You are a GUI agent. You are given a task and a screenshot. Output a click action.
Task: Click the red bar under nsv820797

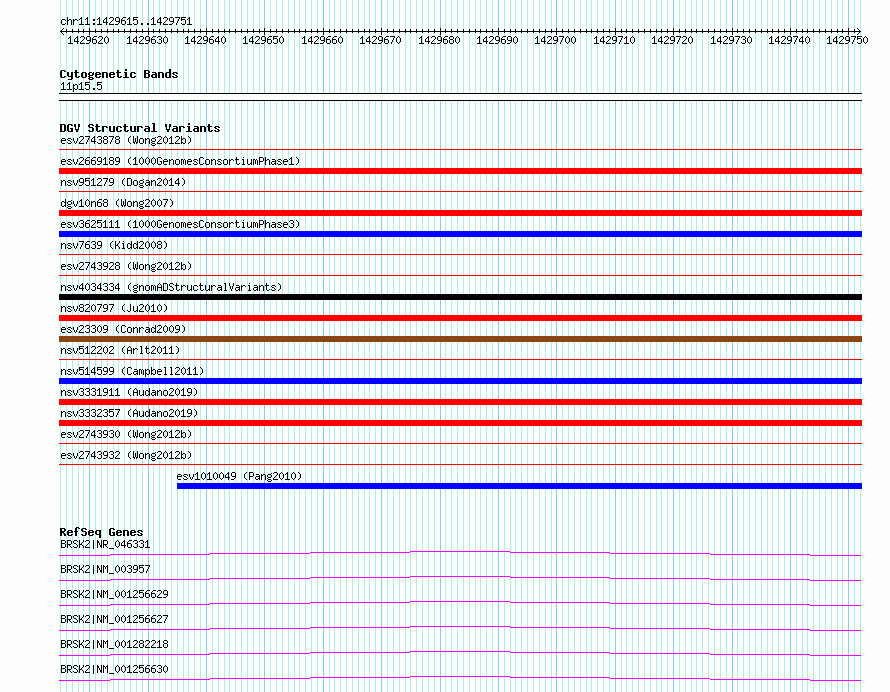[x=460, y=318]
